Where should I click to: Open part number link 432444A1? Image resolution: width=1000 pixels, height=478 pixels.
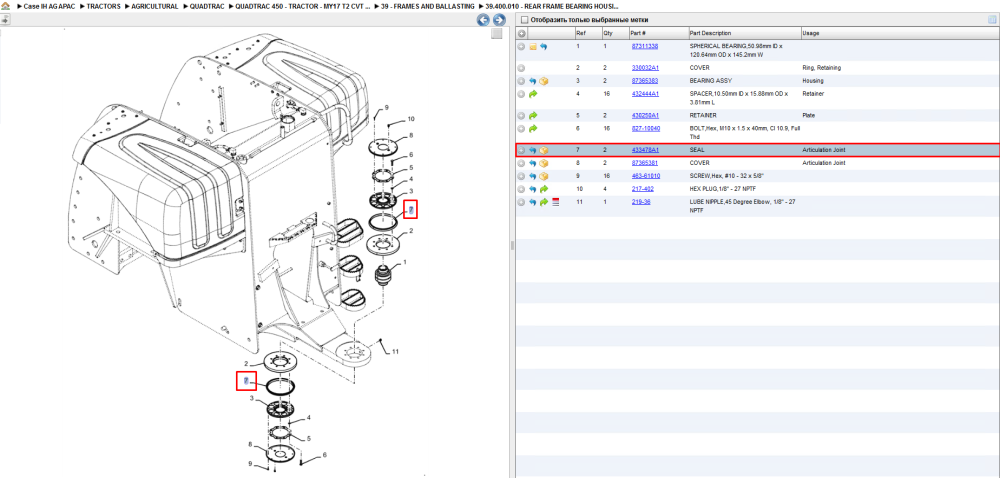click(645, 94)
